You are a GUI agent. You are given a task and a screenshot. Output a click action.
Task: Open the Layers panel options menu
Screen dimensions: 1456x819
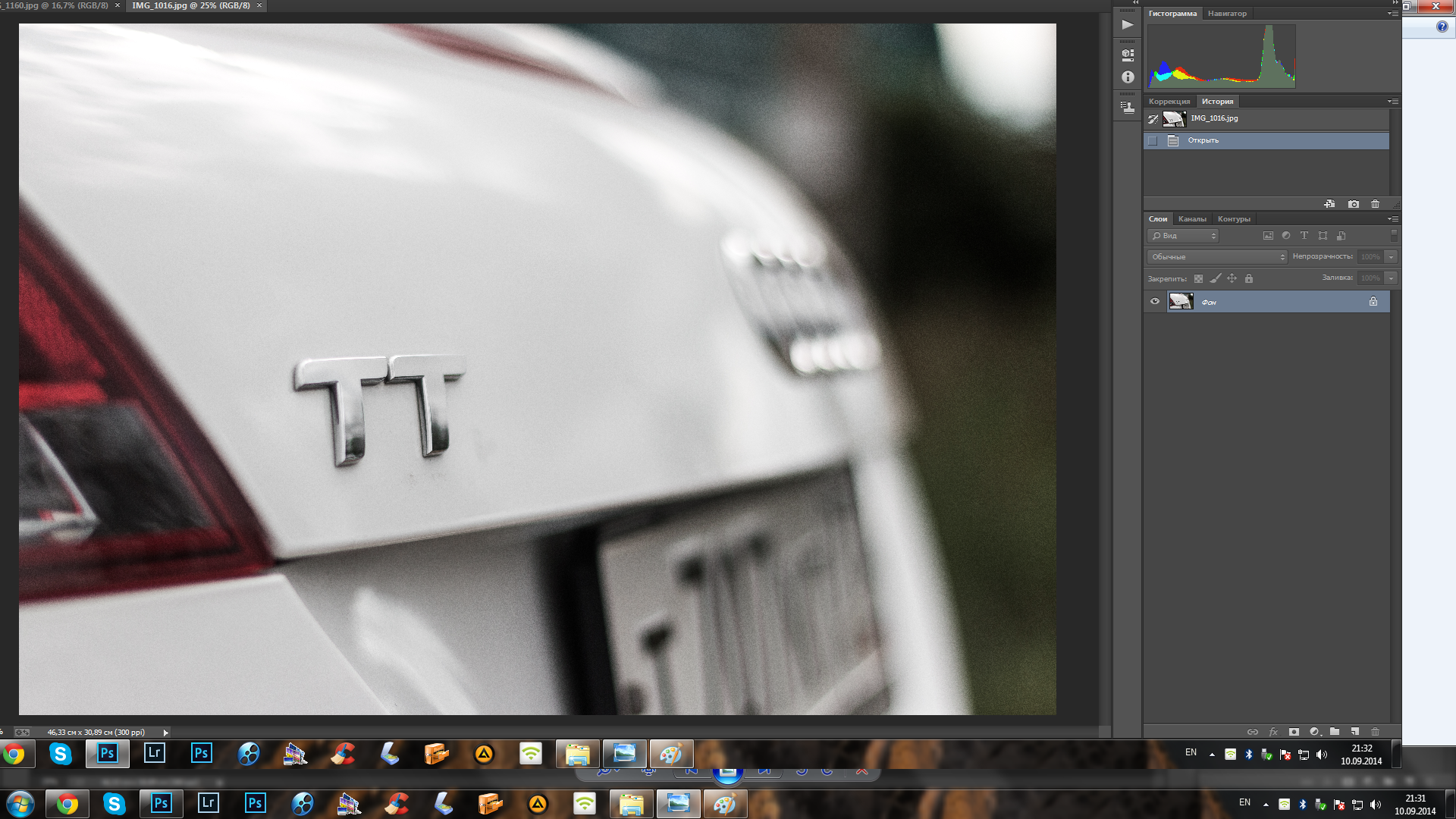click(1394, 219)
